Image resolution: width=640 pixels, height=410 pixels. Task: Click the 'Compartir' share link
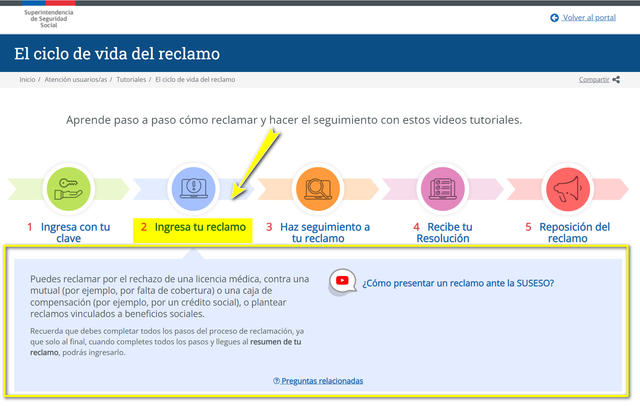593,79
